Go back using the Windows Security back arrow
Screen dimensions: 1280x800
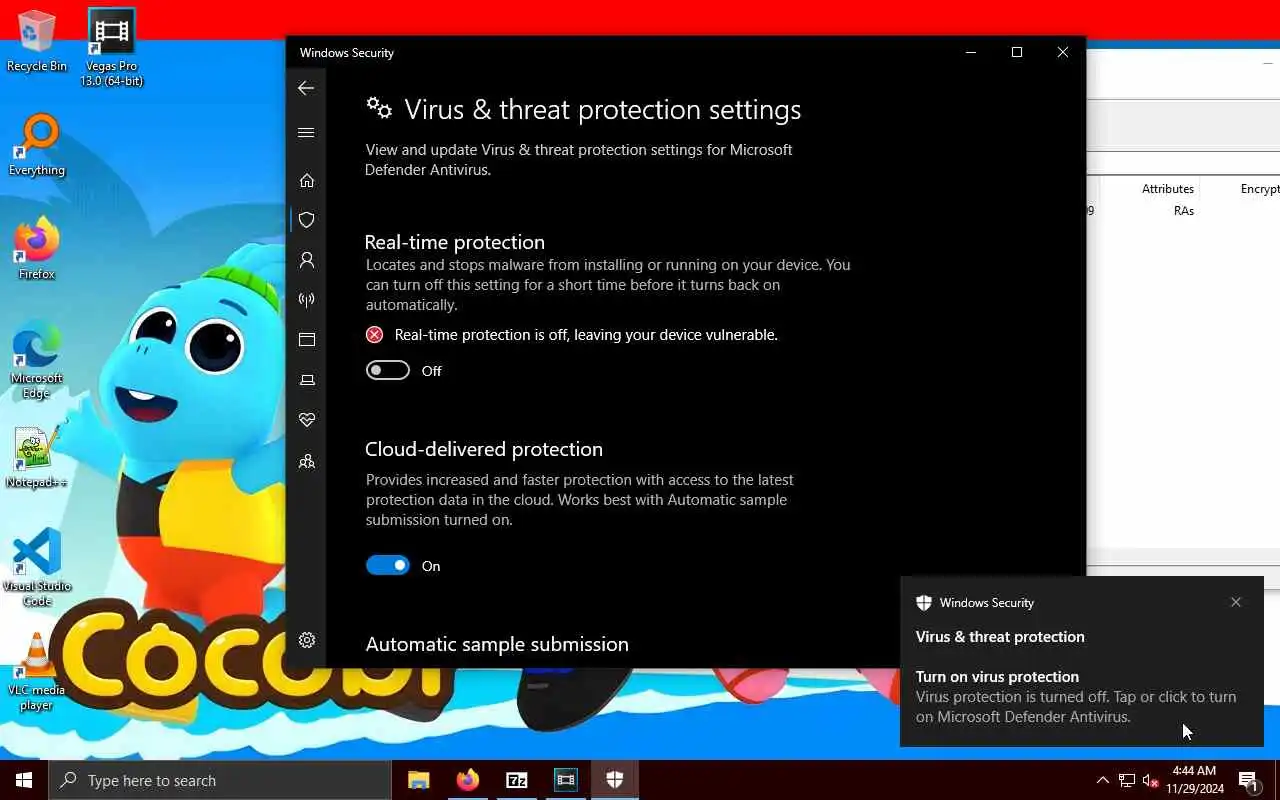[x=306, y=88]
